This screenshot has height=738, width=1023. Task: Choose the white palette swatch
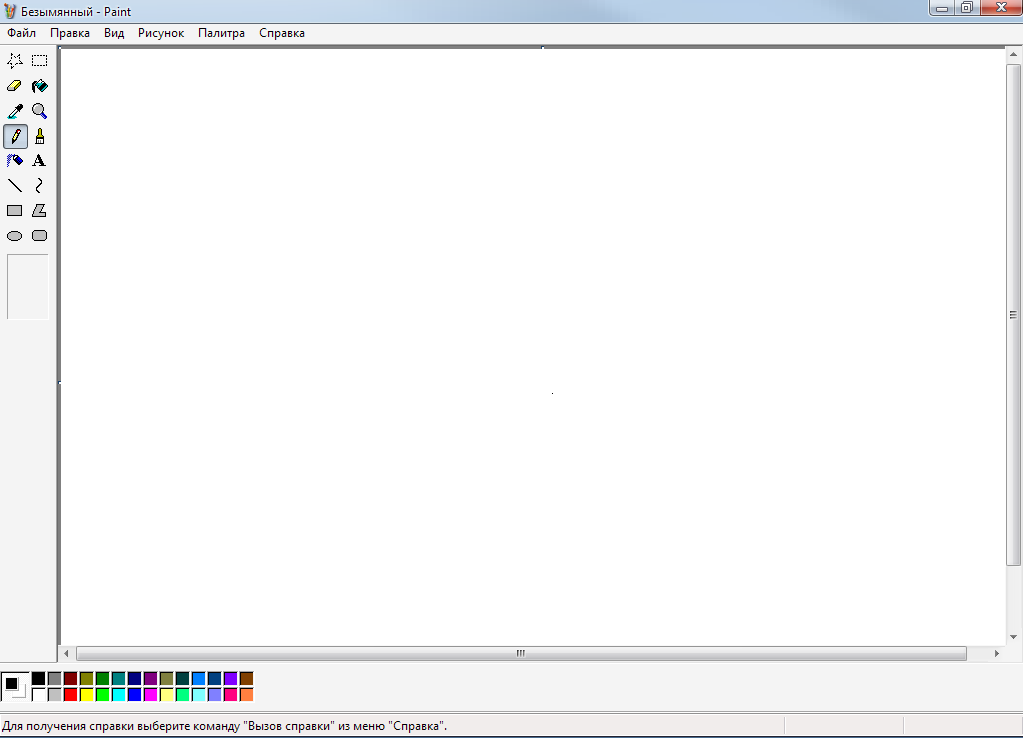(38, 694)
